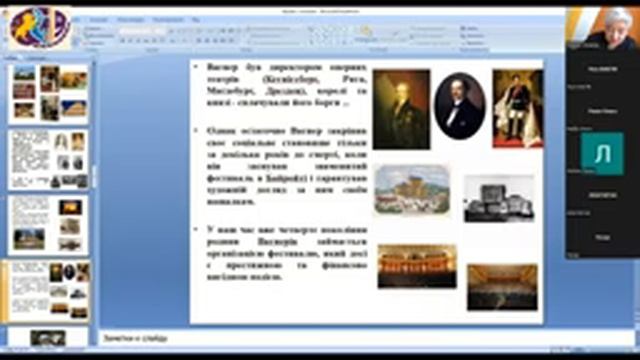Click the portrait of king in white robe
This screenshot has height=360, width=640.
tap(518, 109)
